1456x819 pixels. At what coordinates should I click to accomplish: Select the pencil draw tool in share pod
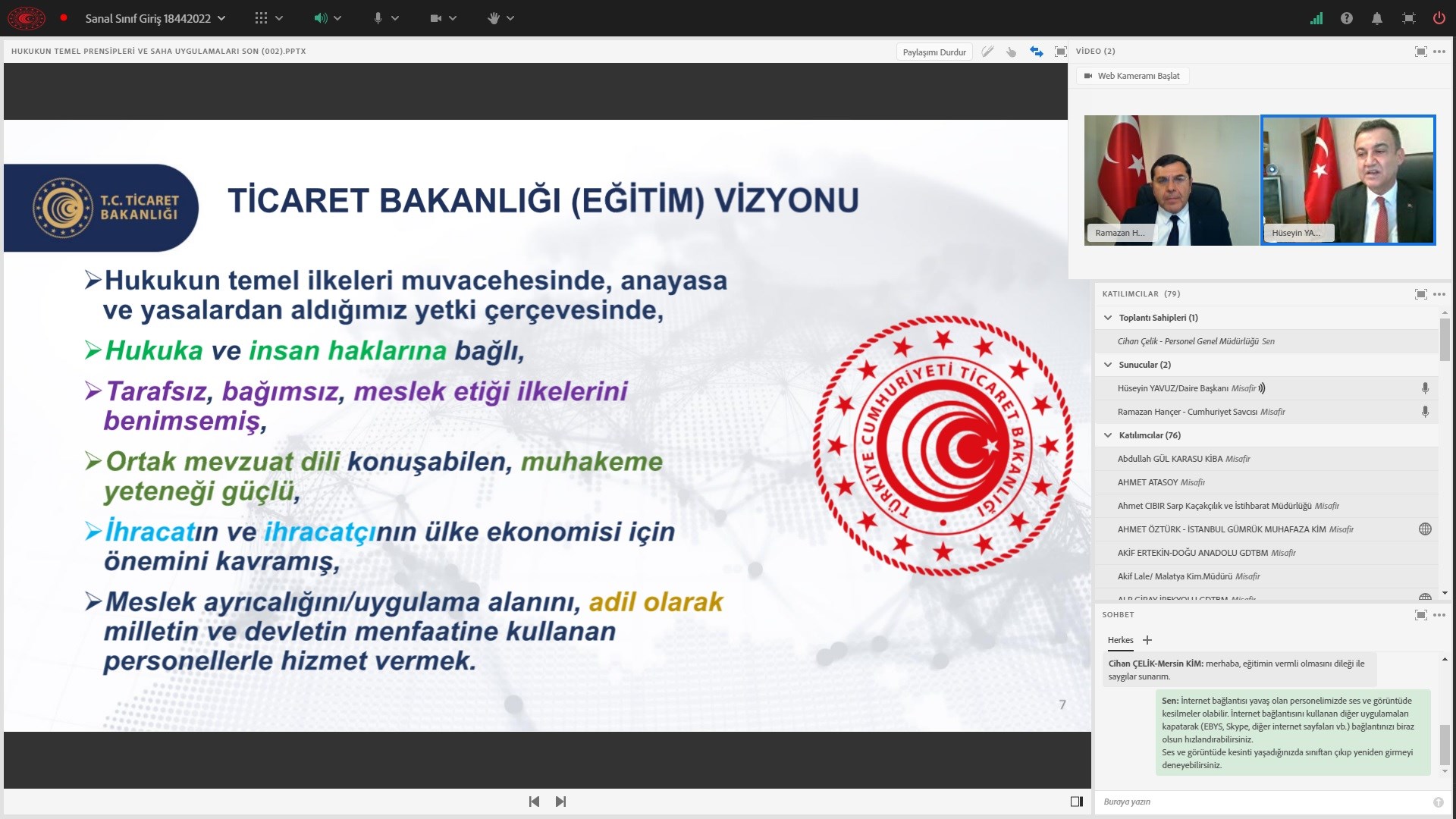coord(987,52)
